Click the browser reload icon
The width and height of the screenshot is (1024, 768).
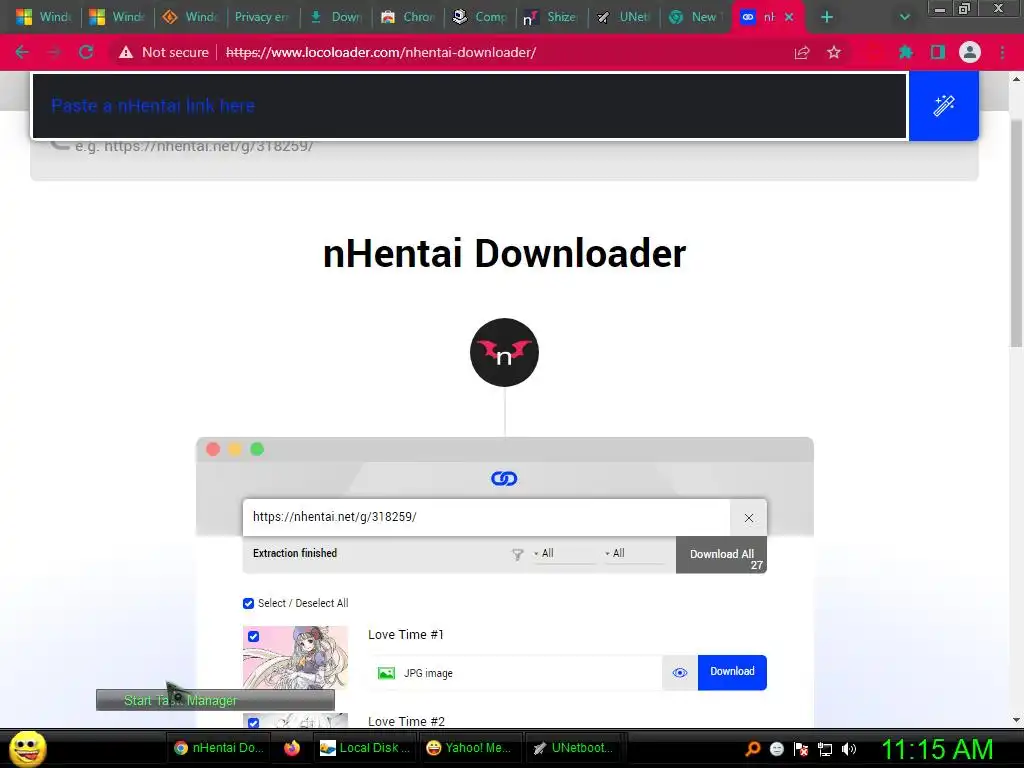pos(86,52)
